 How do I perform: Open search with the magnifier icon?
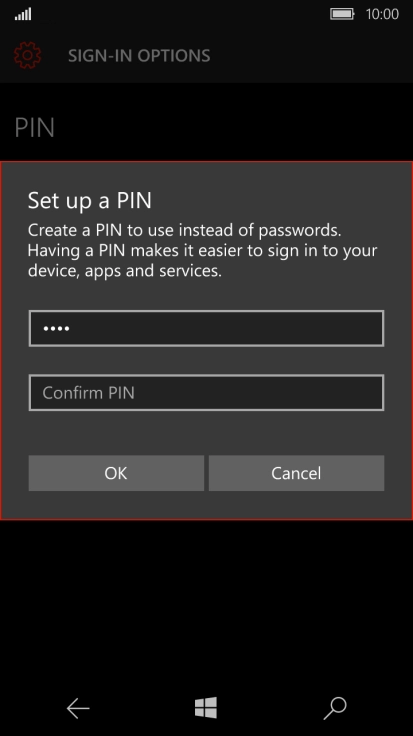tap(335, 708)
